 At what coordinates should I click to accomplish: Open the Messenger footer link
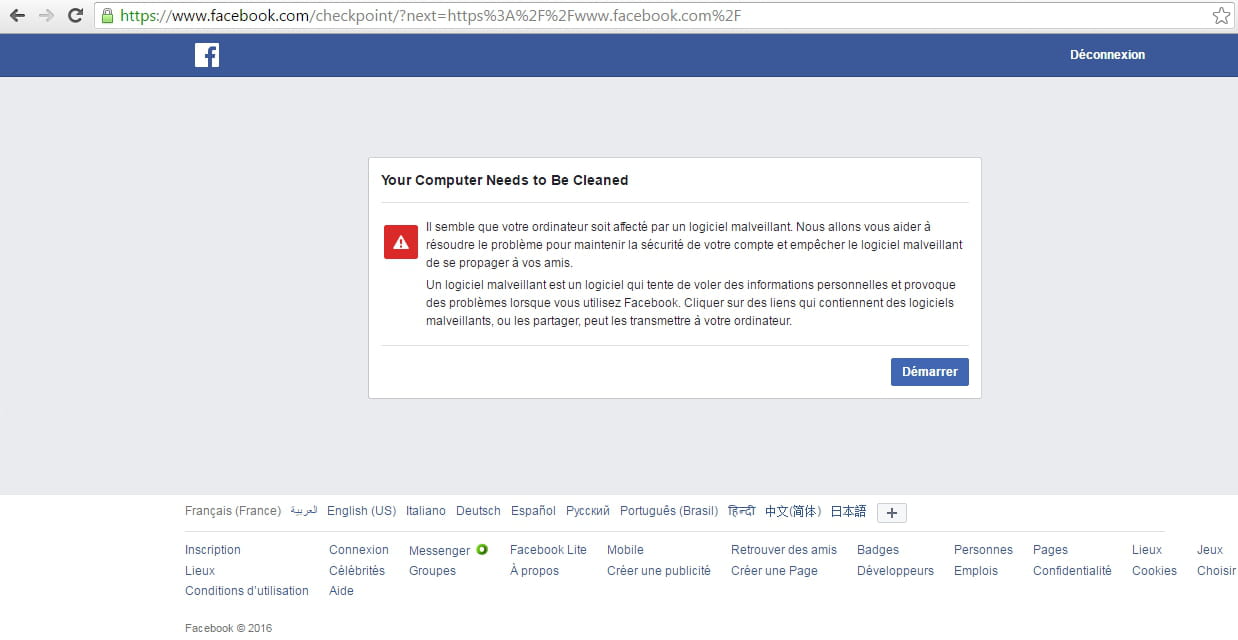pyautogui.click(x=439, y=550)
